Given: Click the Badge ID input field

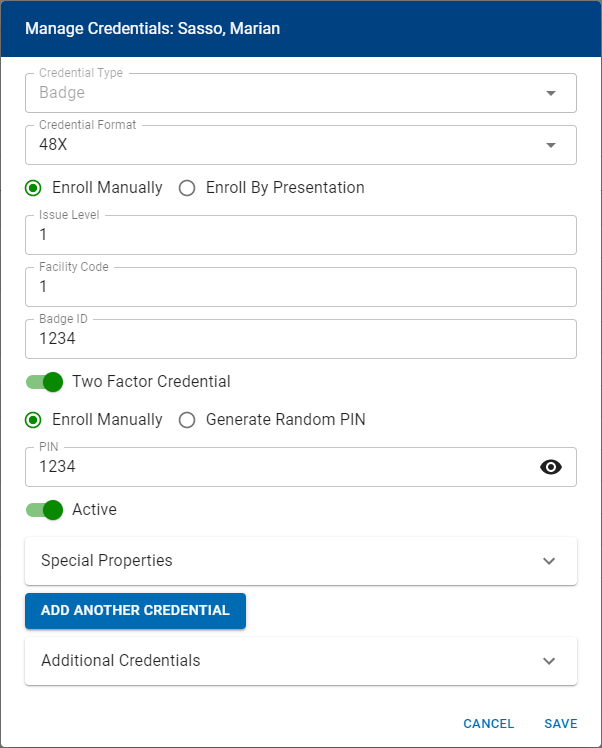Looking at the screenshot, I should pyautogui.click(x=300, y=340).
